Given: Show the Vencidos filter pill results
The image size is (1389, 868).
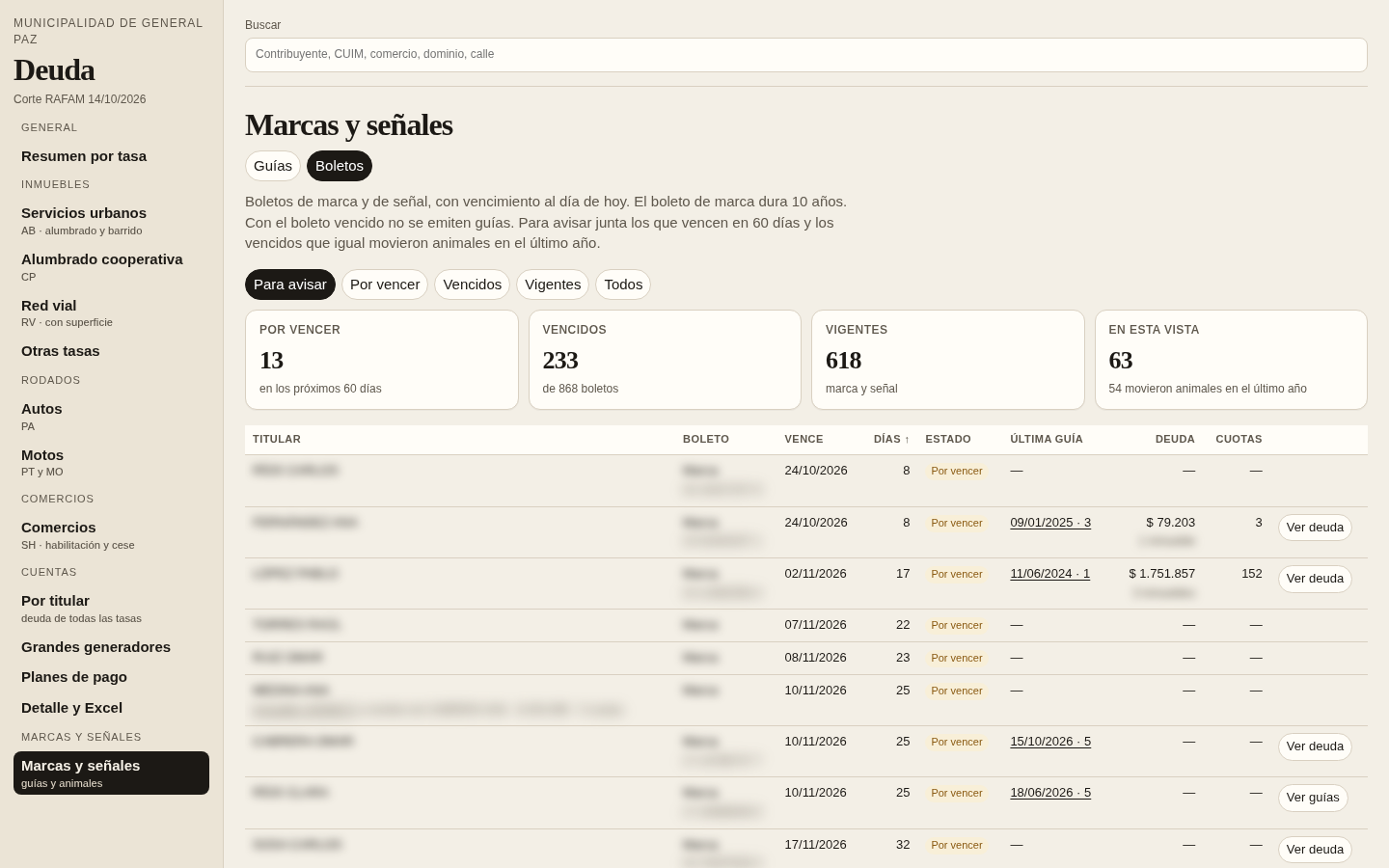Looking at the screenshot, I should tap(472, 285).
